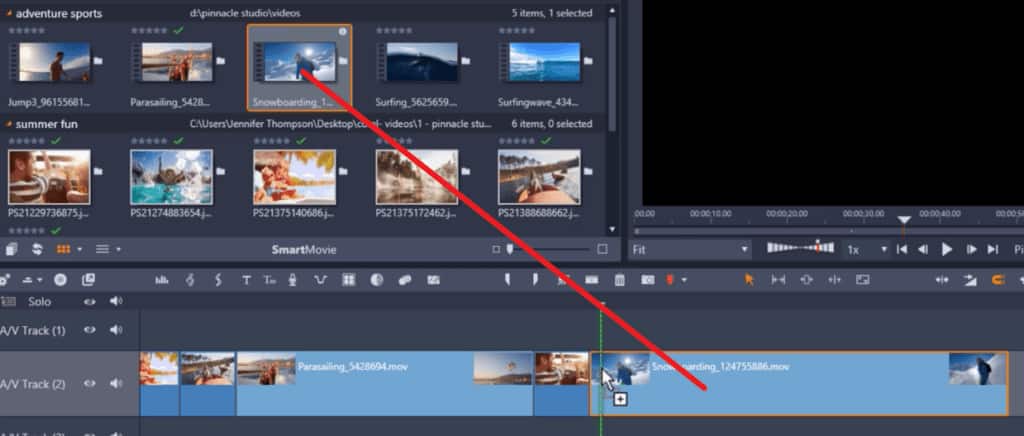Open the SmartMovie panel

tap(304, 249)
